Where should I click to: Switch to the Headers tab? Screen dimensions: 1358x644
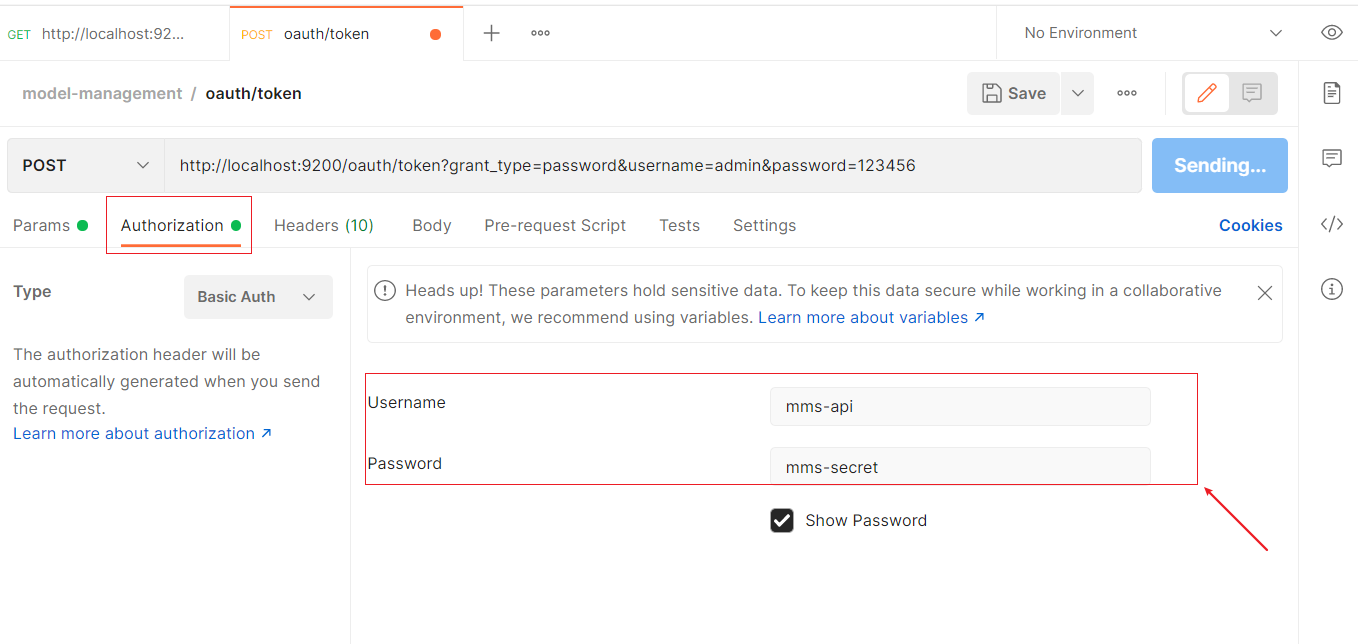tap(323, 225)
